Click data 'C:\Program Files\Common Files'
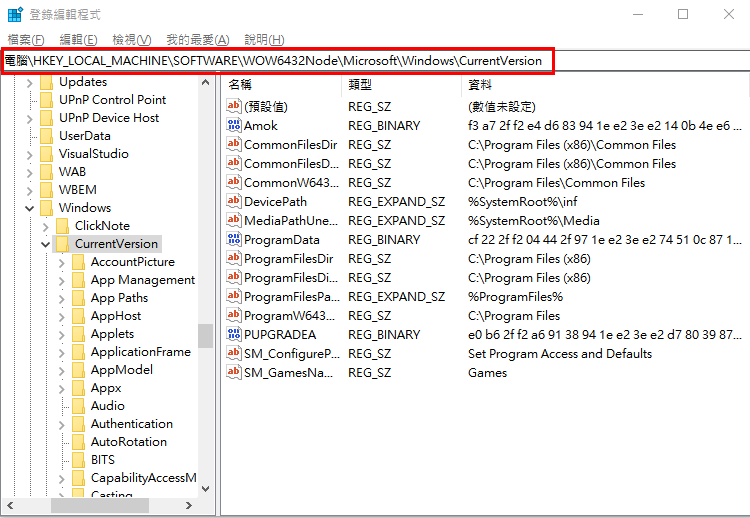Viewport: 750px width, 518px height. (x=556, y=183)
